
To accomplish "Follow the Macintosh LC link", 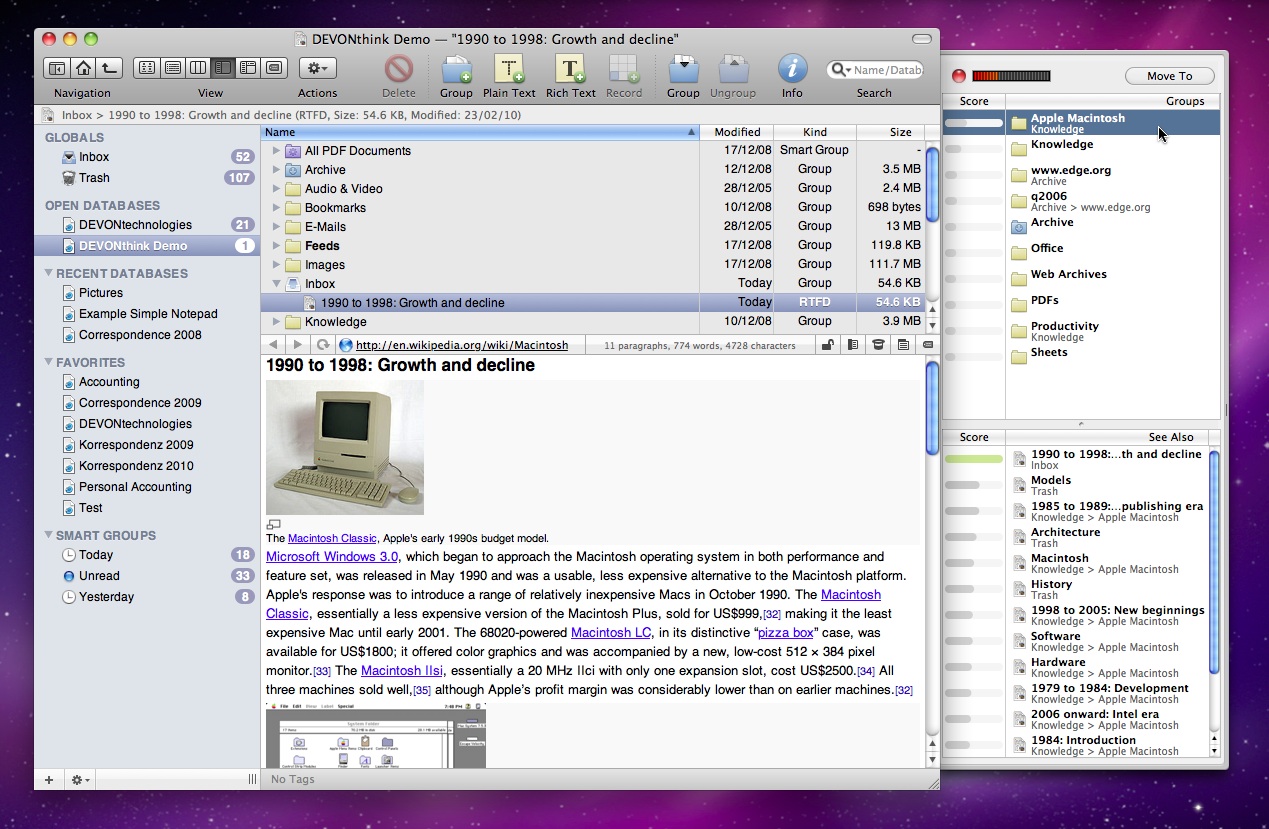I will (610, 633).
